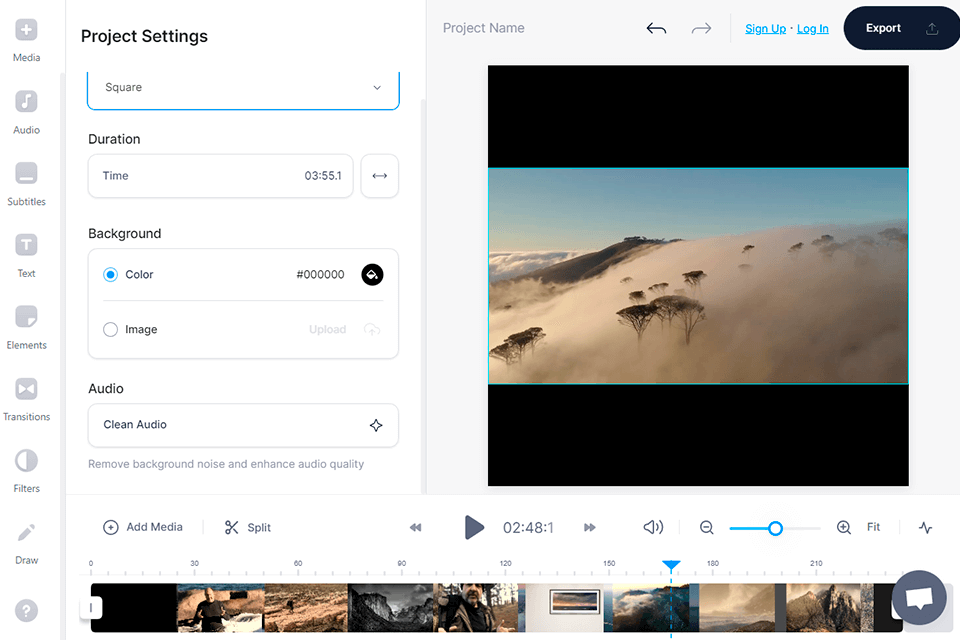Image resolution: width=960 pixels, height=640 pixels.
Task: Click the #000000 hex color value
Action: (320, 274)
